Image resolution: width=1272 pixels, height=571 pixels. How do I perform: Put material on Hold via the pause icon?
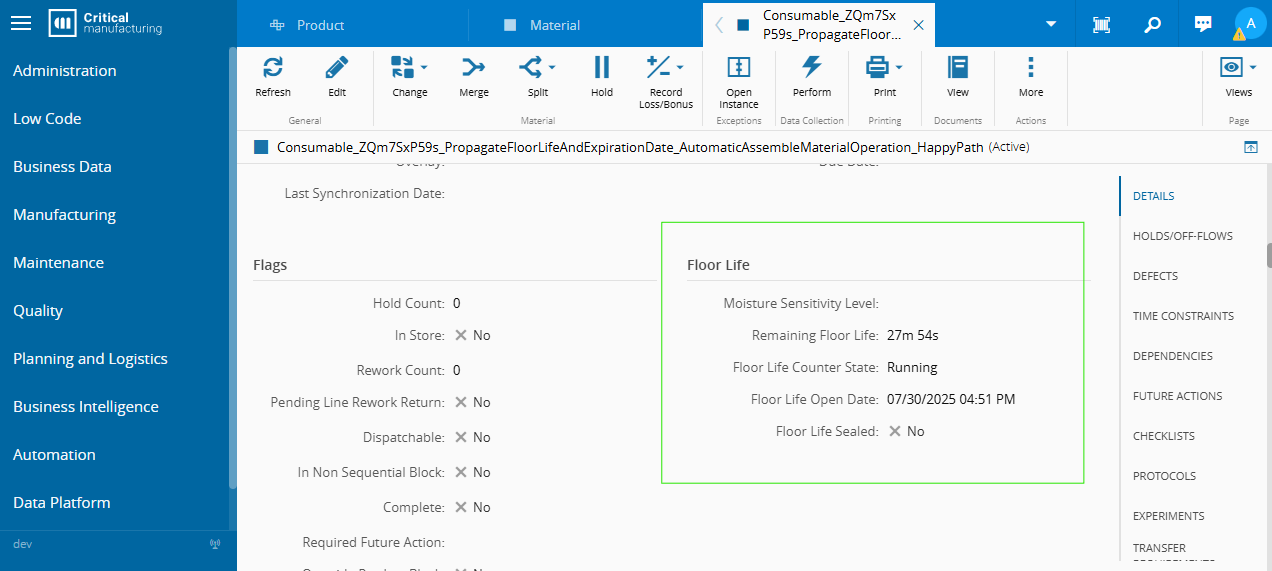pyautogui.click(x=601, y=68)
